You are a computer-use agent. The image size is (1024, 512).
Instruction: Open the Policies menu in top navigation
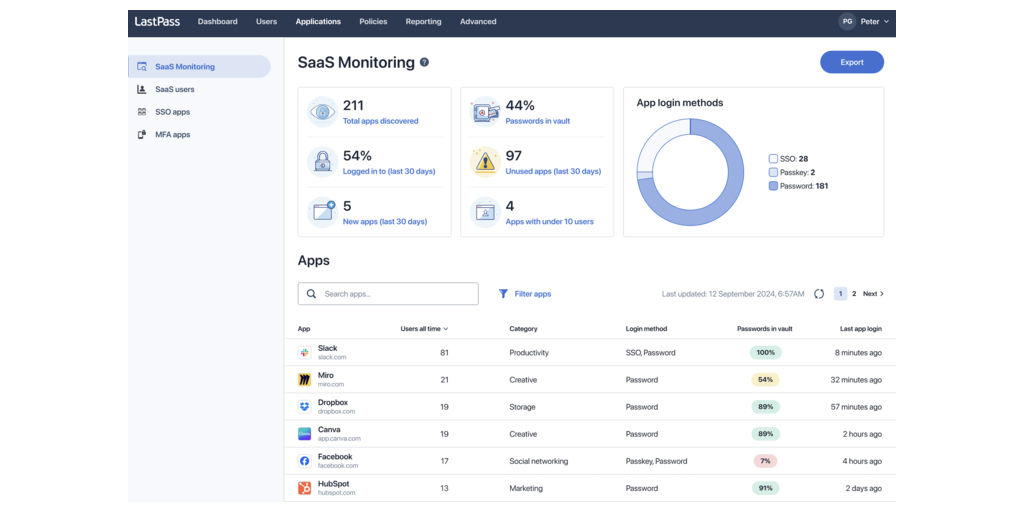point(373,21)
